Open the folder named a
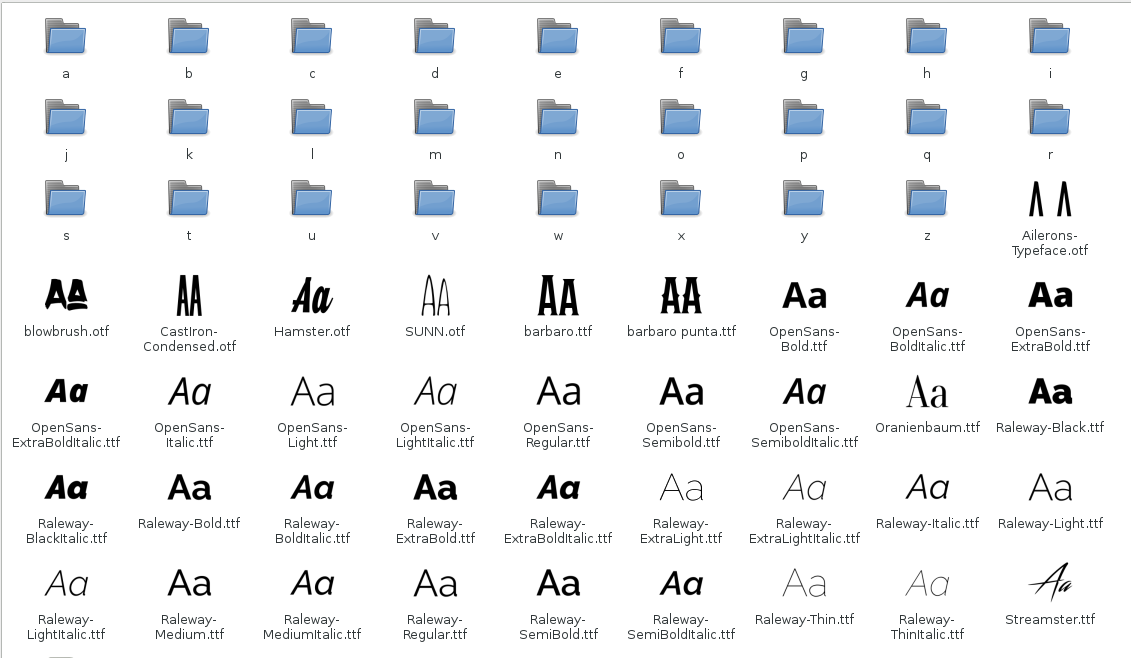The image size is (1131, 658). click(x=66, y=36)
